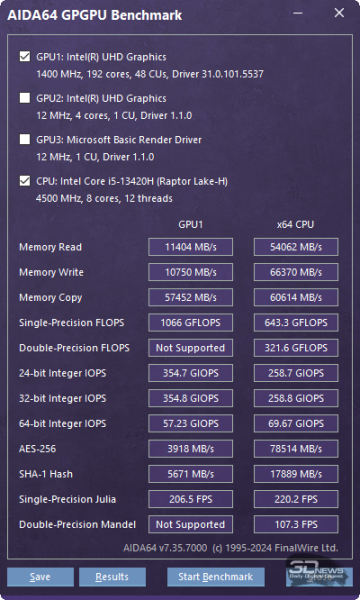This screenshot has height=600, width=360.
Task: Select the GPU1 Memory Copy value box
Action: coord(191,297)
